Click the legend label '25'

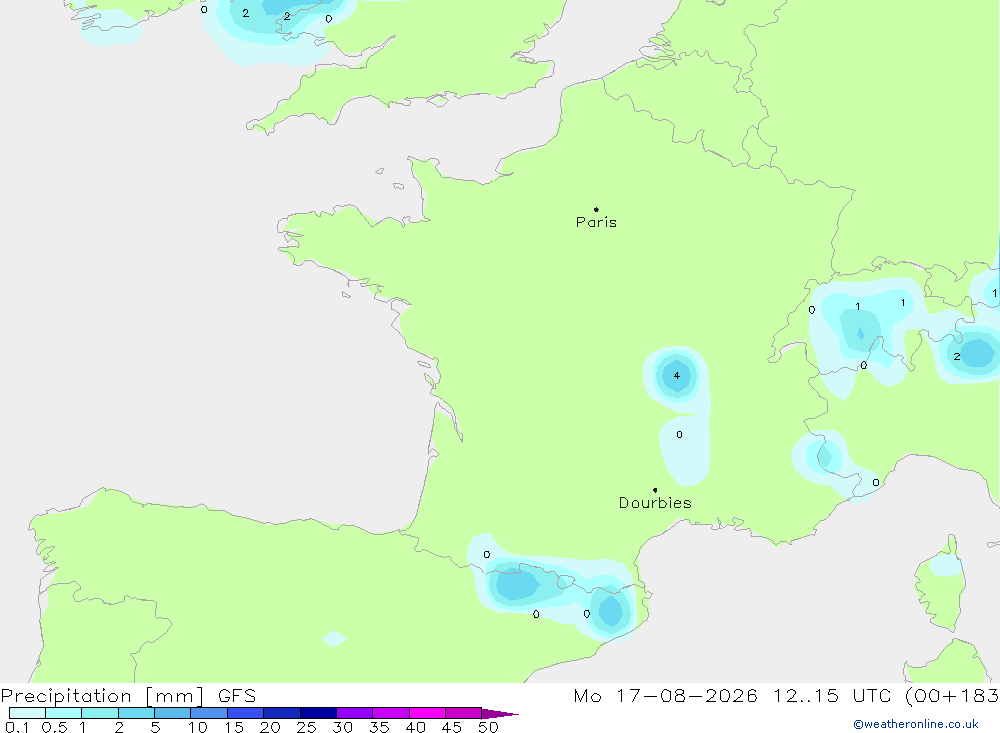tap(306, 727)
